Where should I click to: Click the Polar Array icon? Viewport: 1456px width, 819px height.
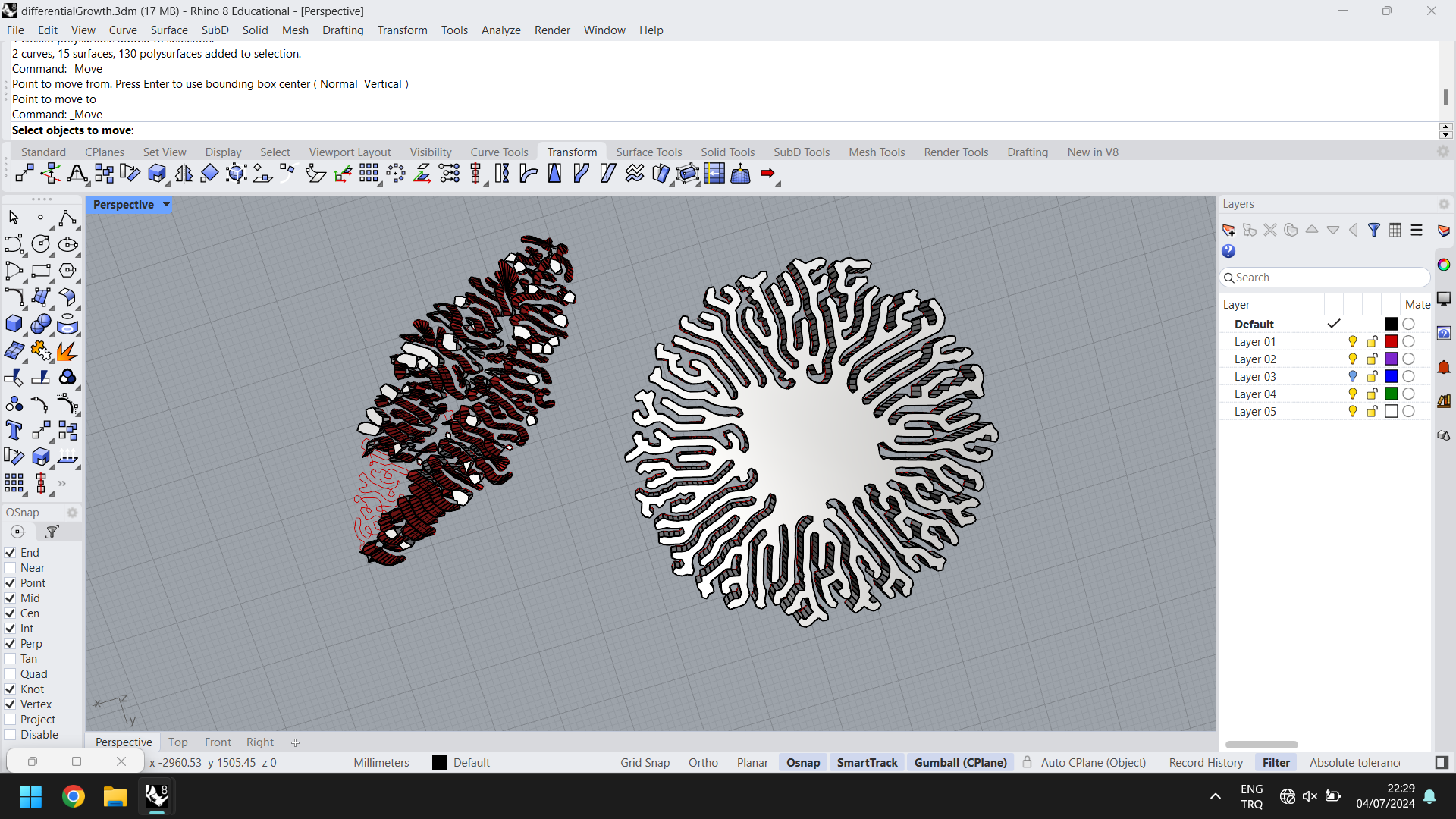click(396, 174)
